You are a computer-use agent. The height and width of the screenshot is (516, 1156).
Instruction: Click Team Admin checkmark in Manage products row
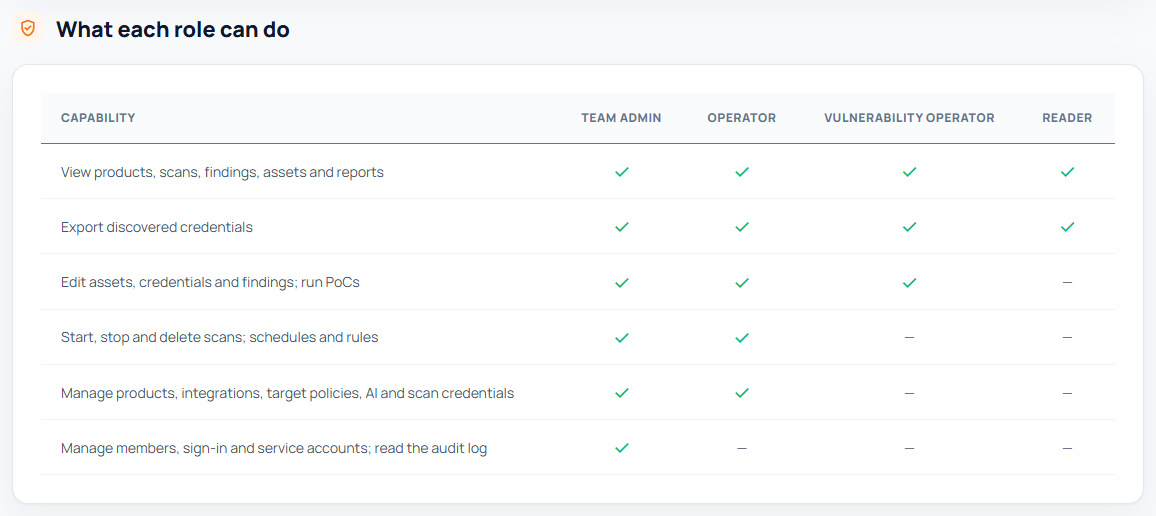tap(621, 393)
